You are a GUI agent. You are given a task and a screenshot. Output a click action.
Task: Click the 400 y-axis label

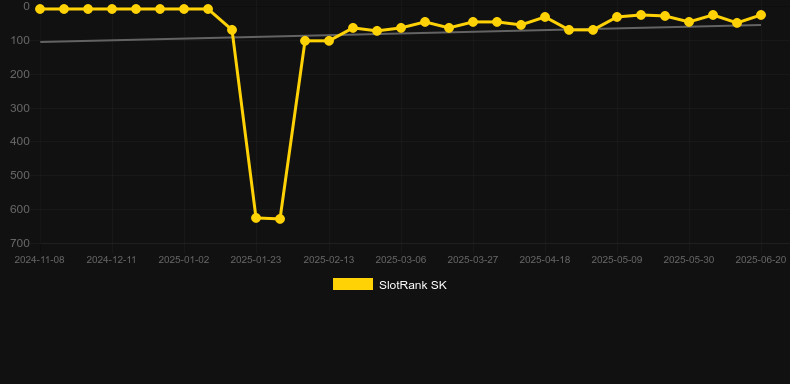point(20,142)
